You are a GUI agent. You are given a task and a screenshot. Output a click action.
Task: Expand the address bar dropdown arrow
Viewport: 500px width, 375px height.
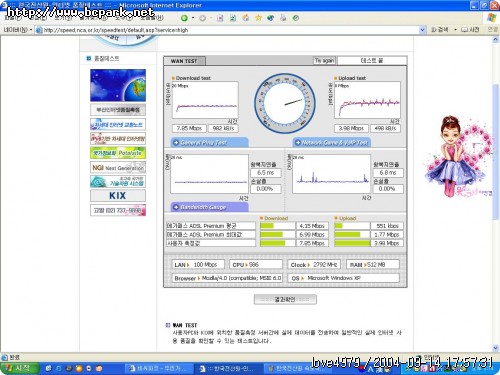point(422,30)
